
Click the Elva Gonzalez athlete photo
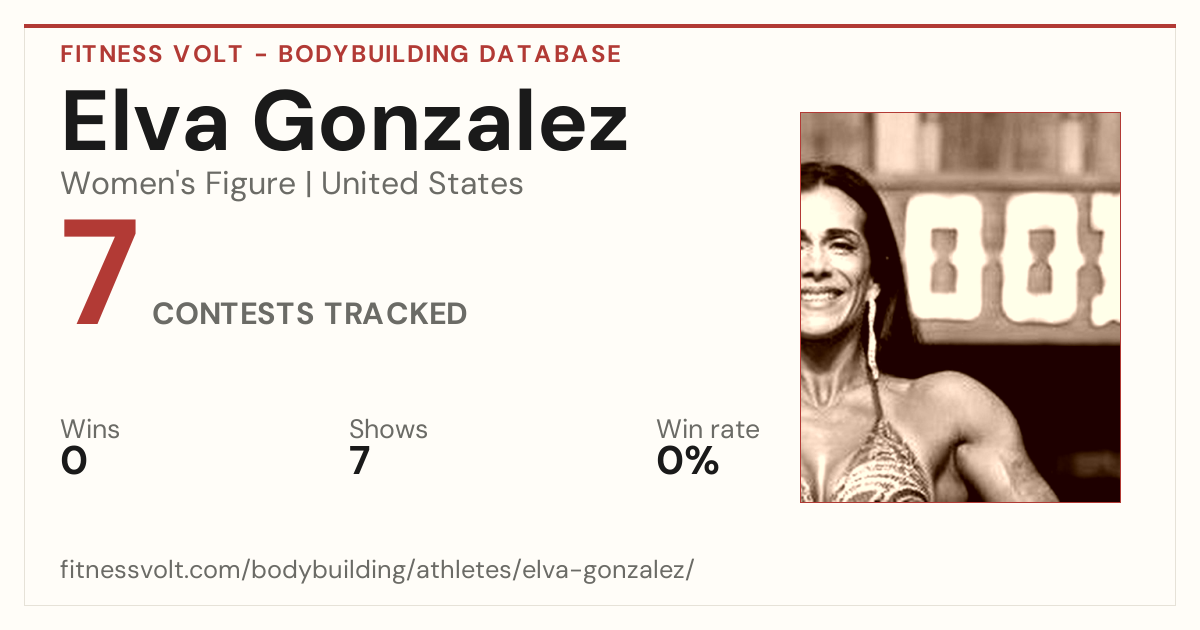[x=960, y=307]
